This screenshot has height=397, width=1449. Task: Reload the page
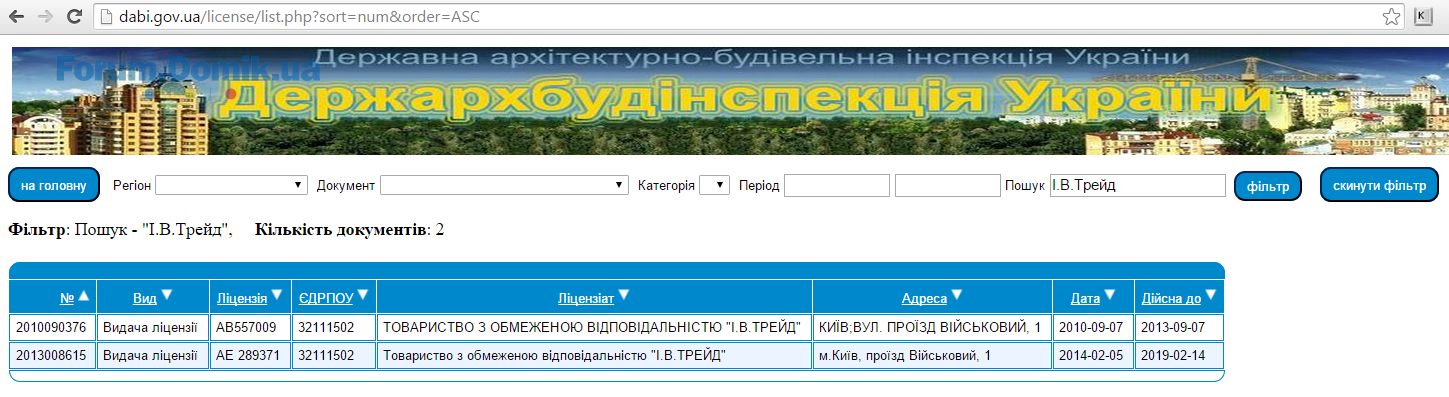click(x=74, y=16)
